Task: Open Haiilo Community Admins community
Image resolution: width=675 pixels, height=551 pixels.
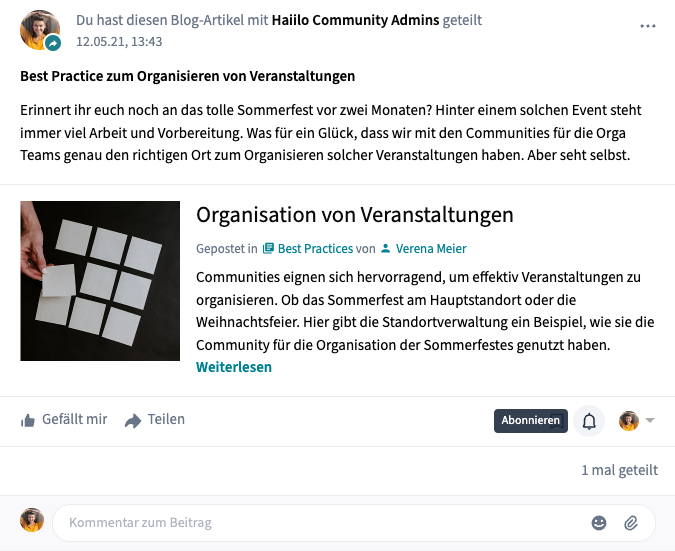Action: pyautogui.click(x=355, y=20)
